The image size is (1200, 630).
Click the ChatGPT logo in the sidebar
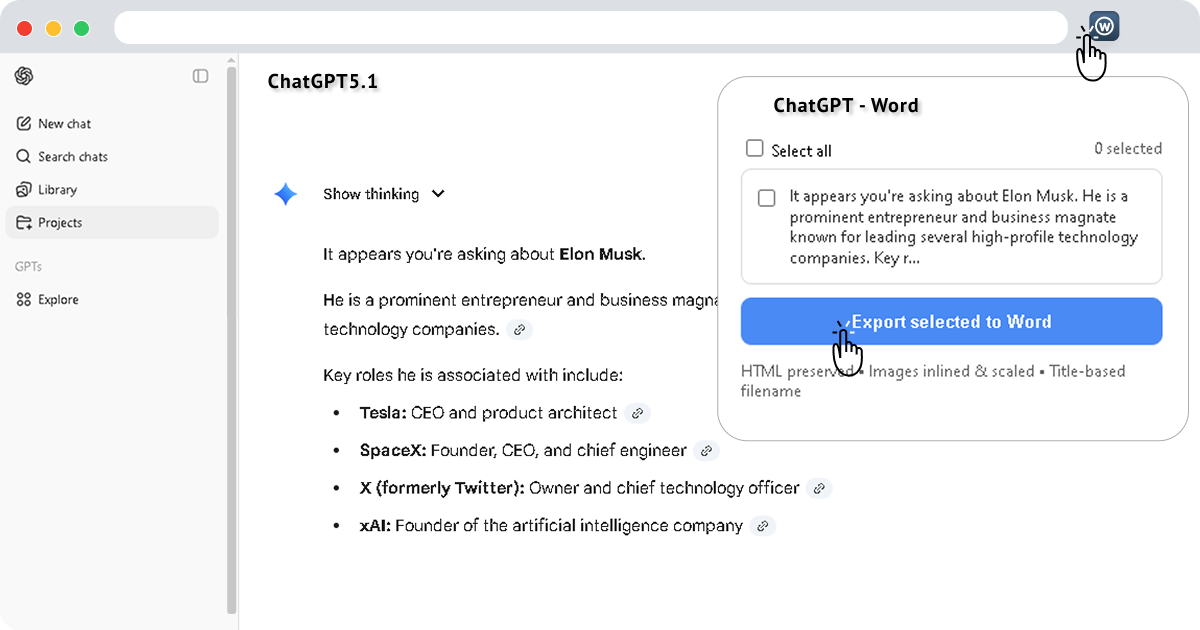click(x=24, y=76)
